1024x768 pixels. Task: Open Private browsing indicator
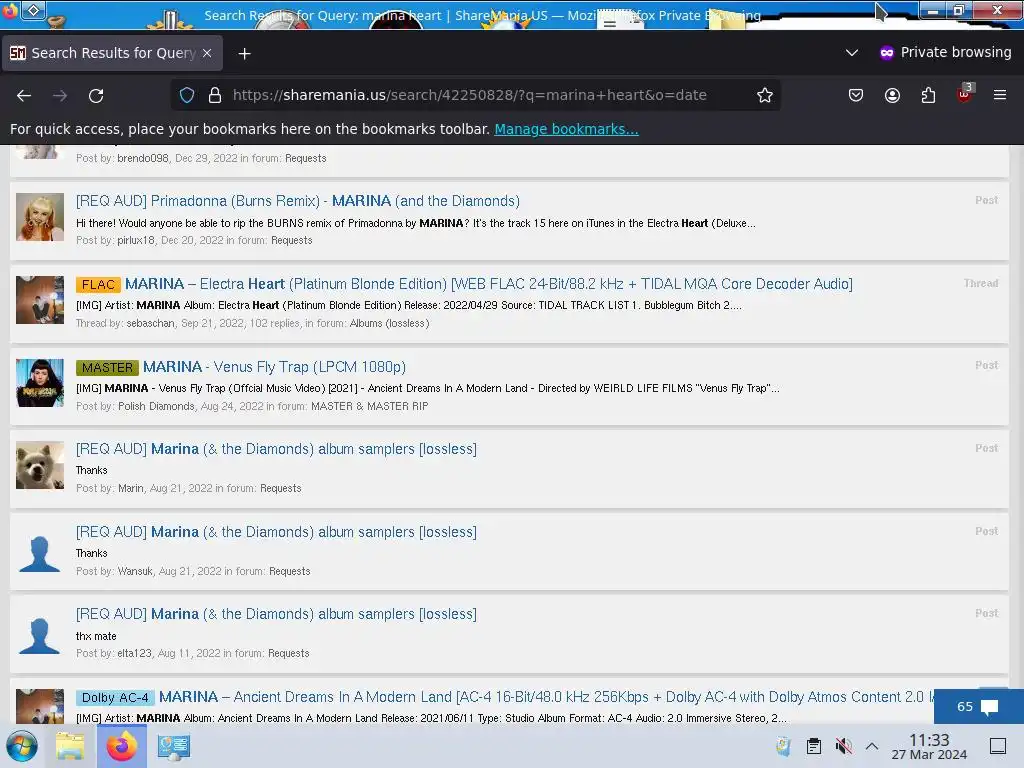coord(946,52)
